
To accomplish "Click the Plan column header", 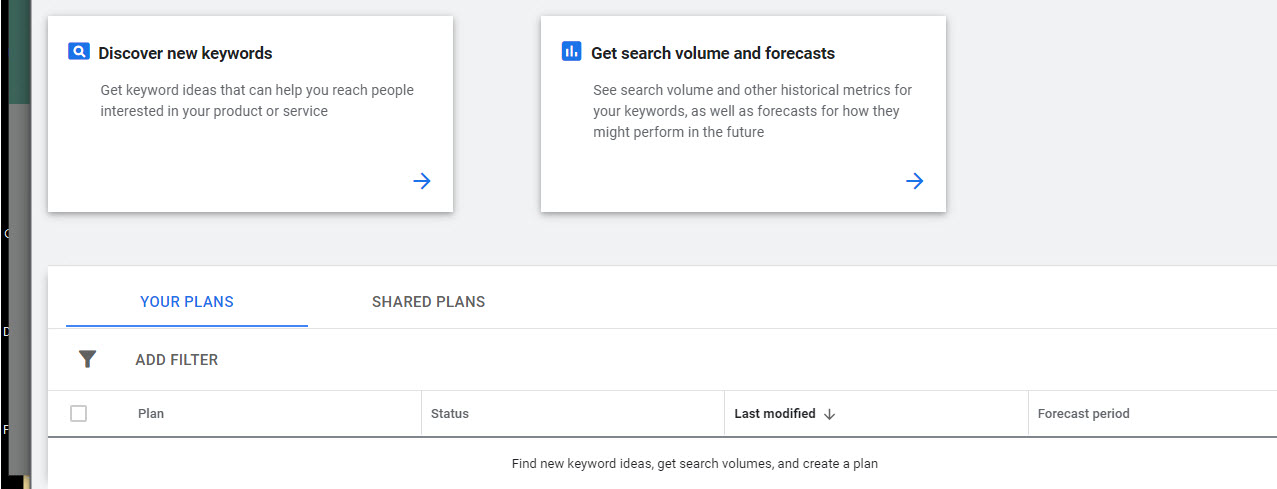I will click(151, 414).
